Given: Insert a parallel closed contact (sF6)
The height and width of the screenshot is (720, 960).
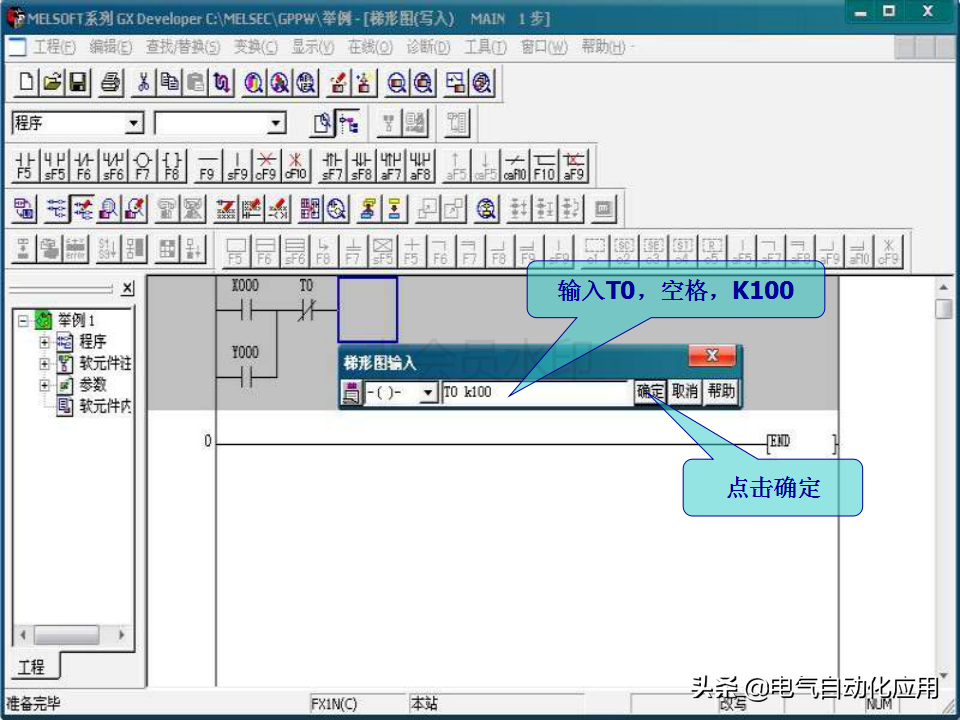Looking at the screenshot, I should tap(113, 166).
